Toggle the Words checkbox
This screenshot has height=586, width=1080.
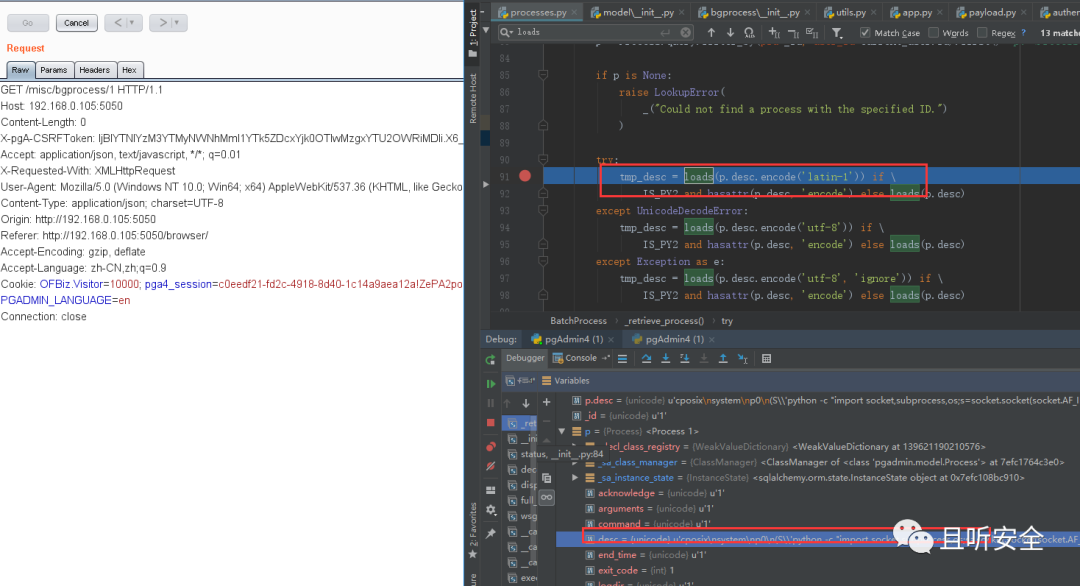933,32
